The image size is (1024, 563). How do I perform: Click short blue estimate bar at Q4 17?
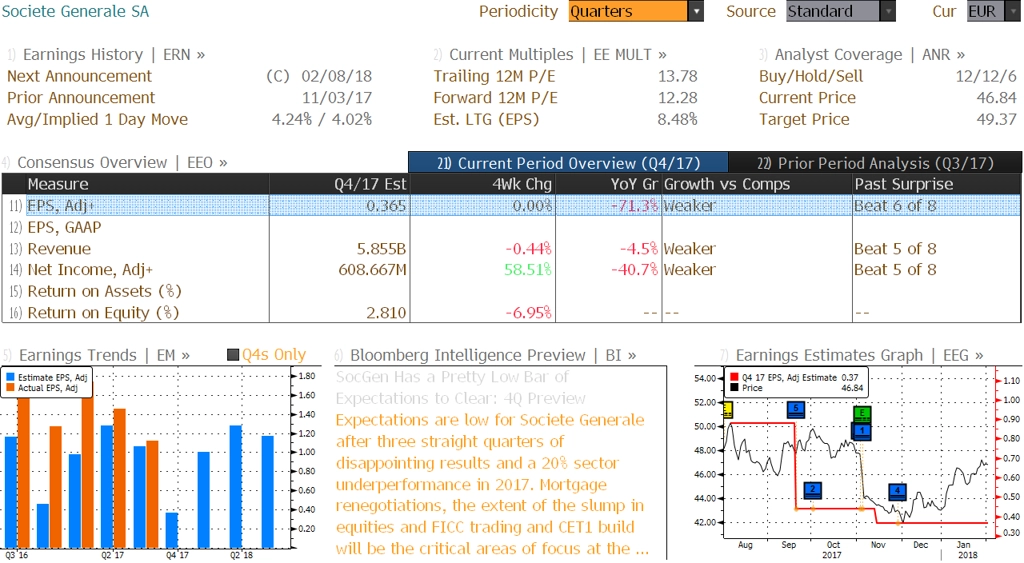172,530
